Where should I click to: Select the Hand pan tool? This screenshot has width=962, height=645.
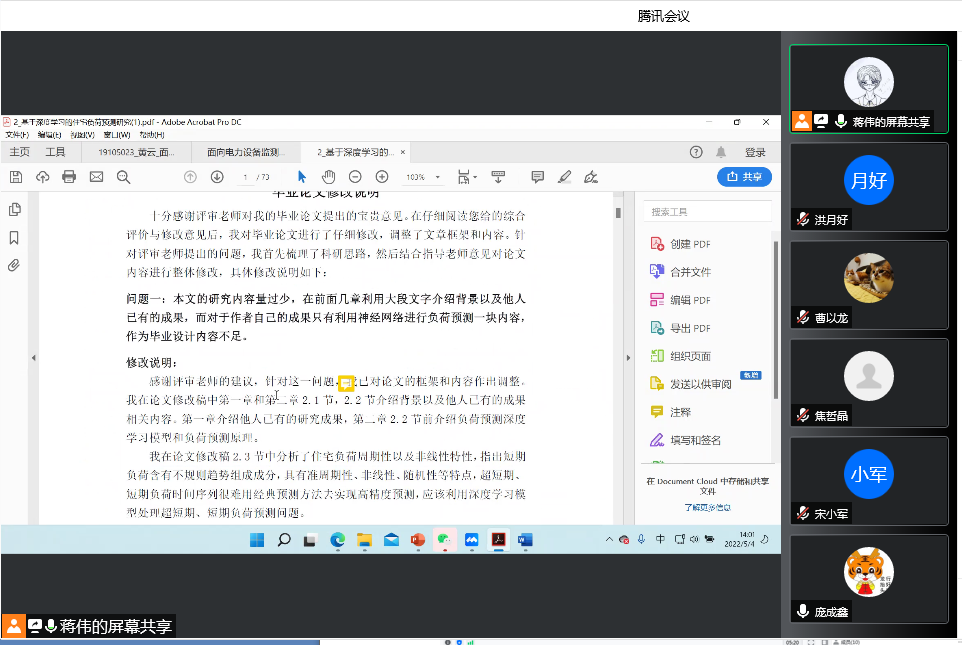328,177
